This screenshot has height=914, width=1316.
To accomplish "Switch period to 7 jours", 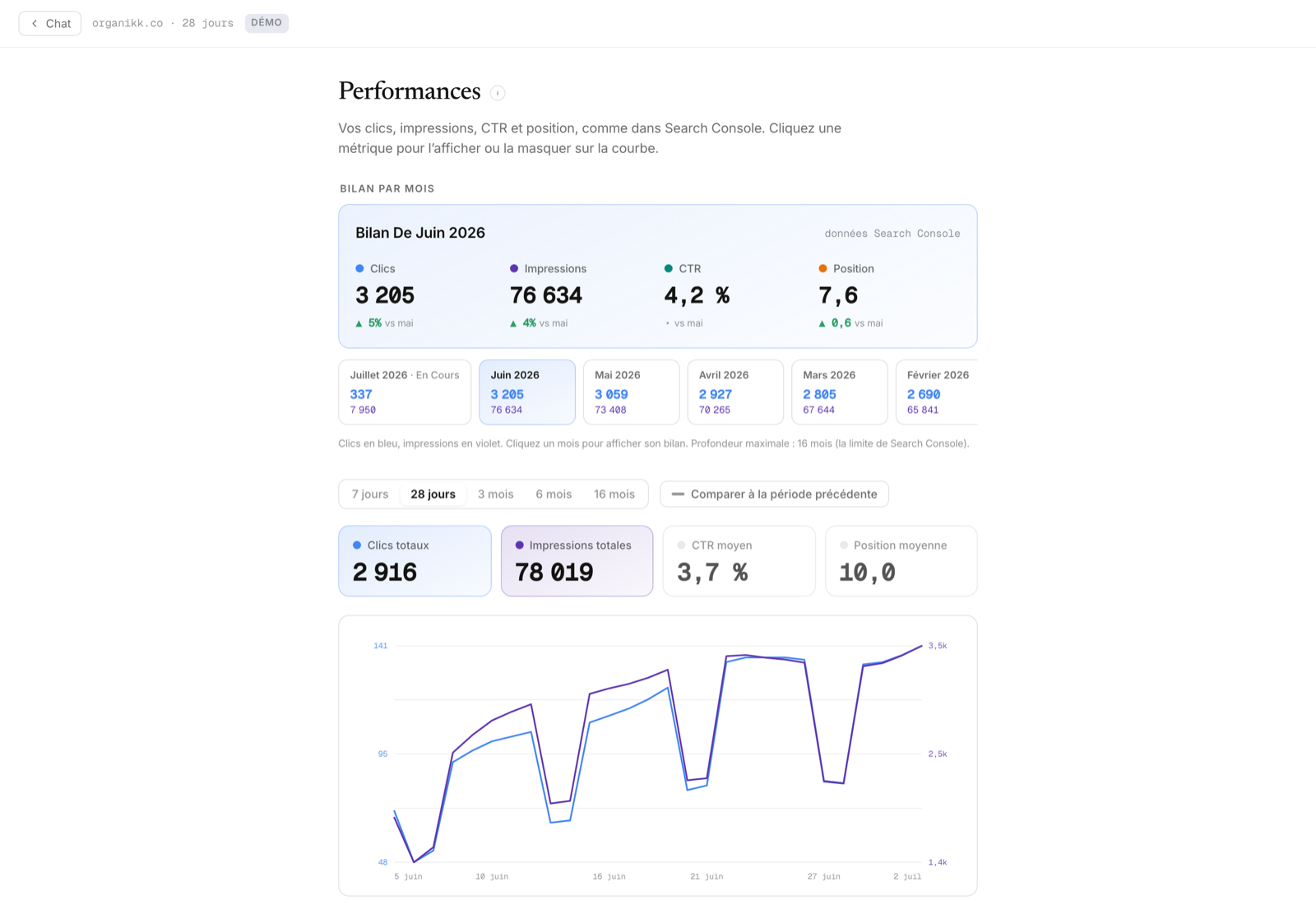I will pyautogui.click(x=370, y=494).
